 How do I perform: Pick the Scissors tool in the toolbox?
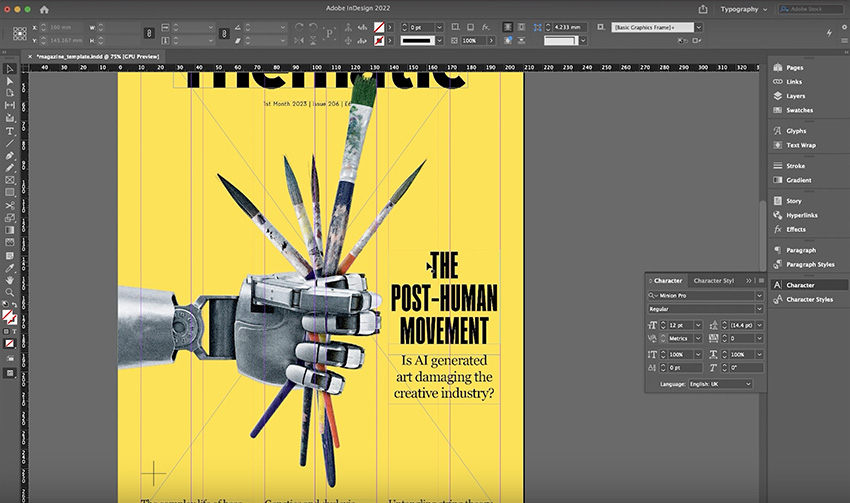click(10, 205)
